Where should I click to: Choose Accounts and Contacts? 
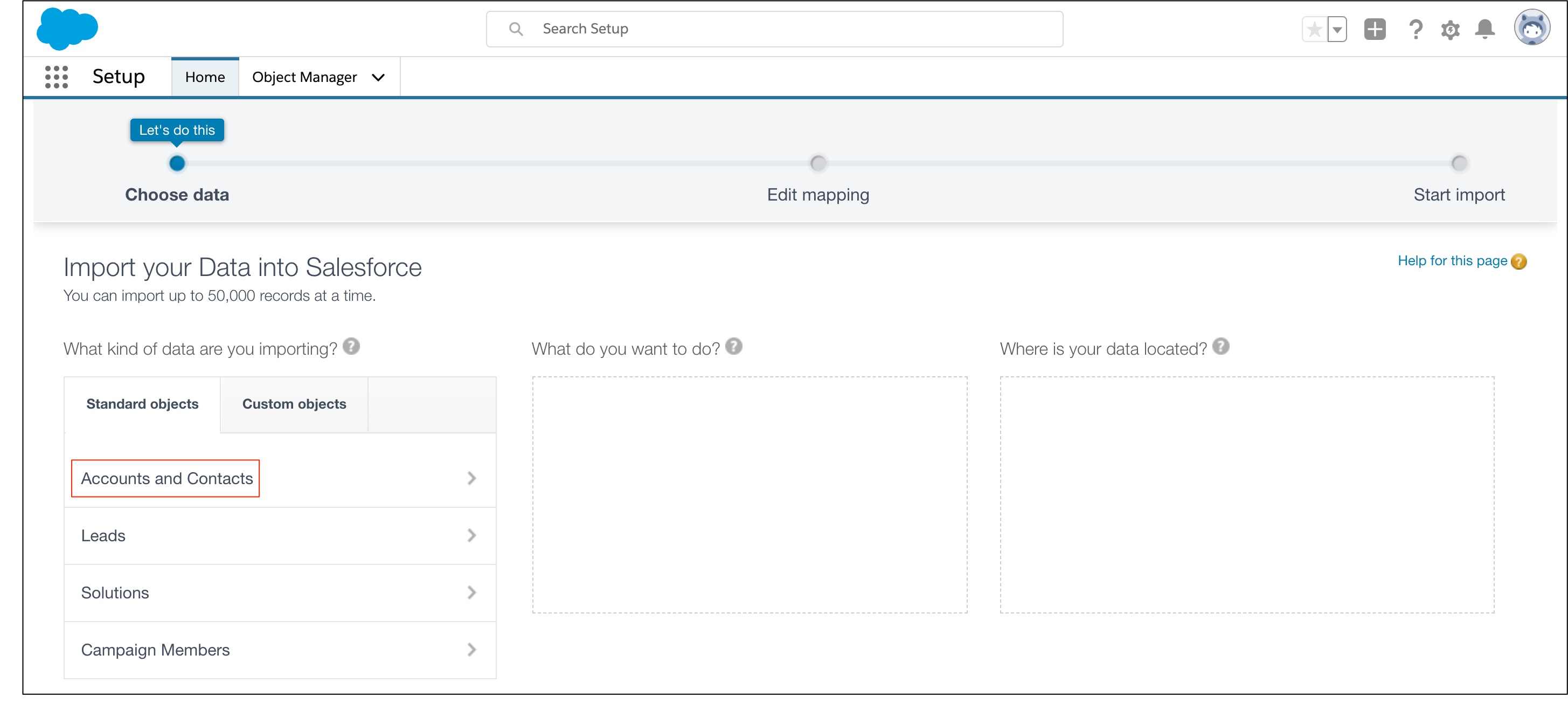click(167, 479)
